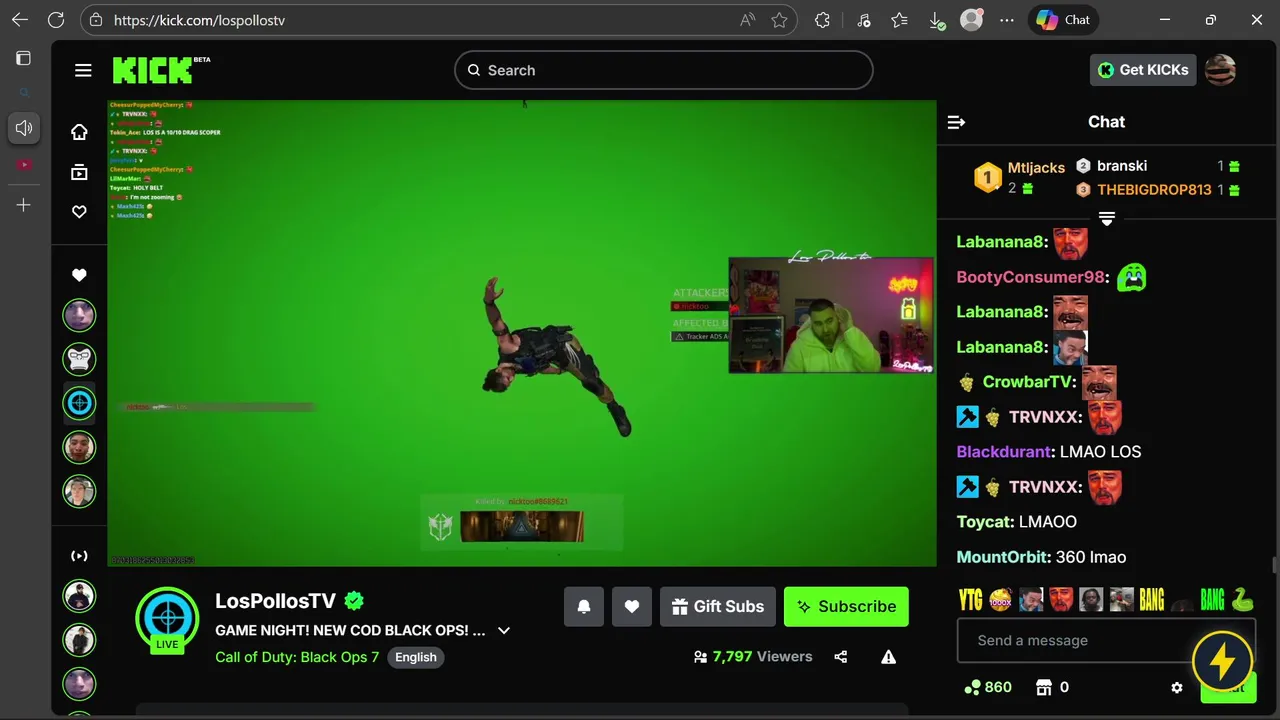Open chat settings gear icon
This screenshot has height=720, width=1280.
tap(1177, 688)
